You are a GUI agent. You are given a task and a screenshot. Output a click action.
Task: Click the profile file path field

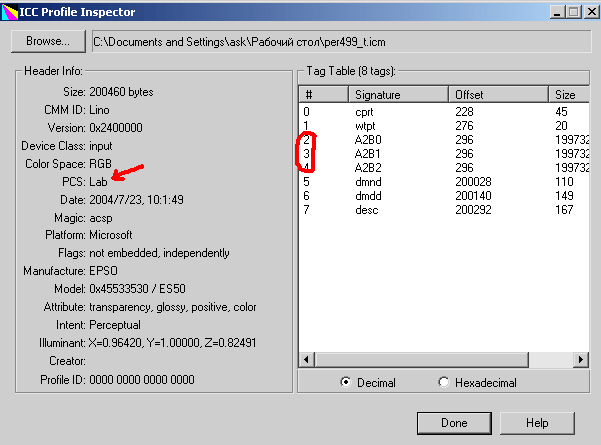[x=342, y=41]
